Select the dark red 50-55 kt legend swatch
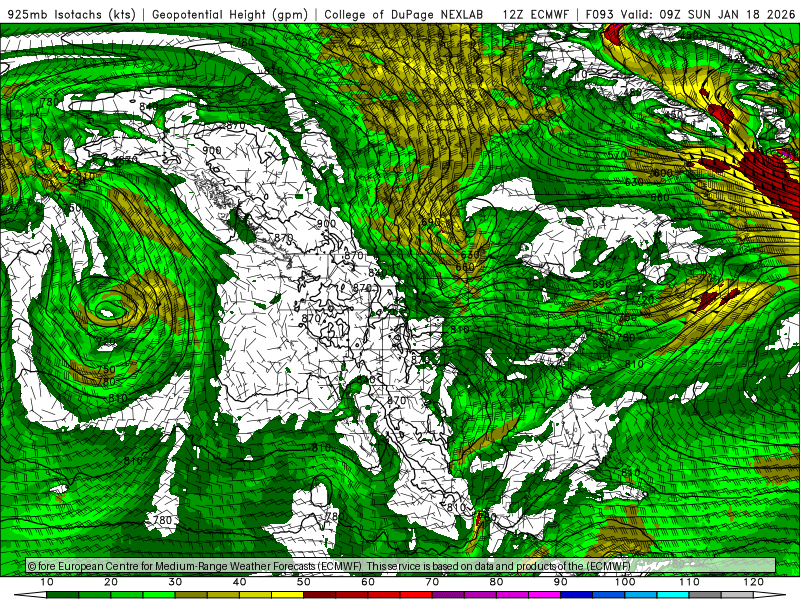The image size is (800, 600). tap(319, 595)
